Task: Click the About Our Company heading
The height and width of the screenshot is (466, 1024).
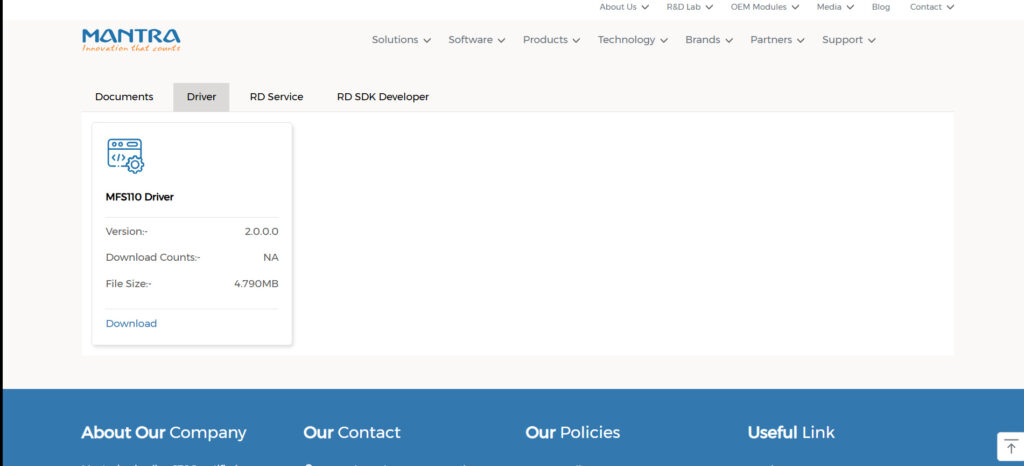Action: pyautogui.click(x=164, y=433)
